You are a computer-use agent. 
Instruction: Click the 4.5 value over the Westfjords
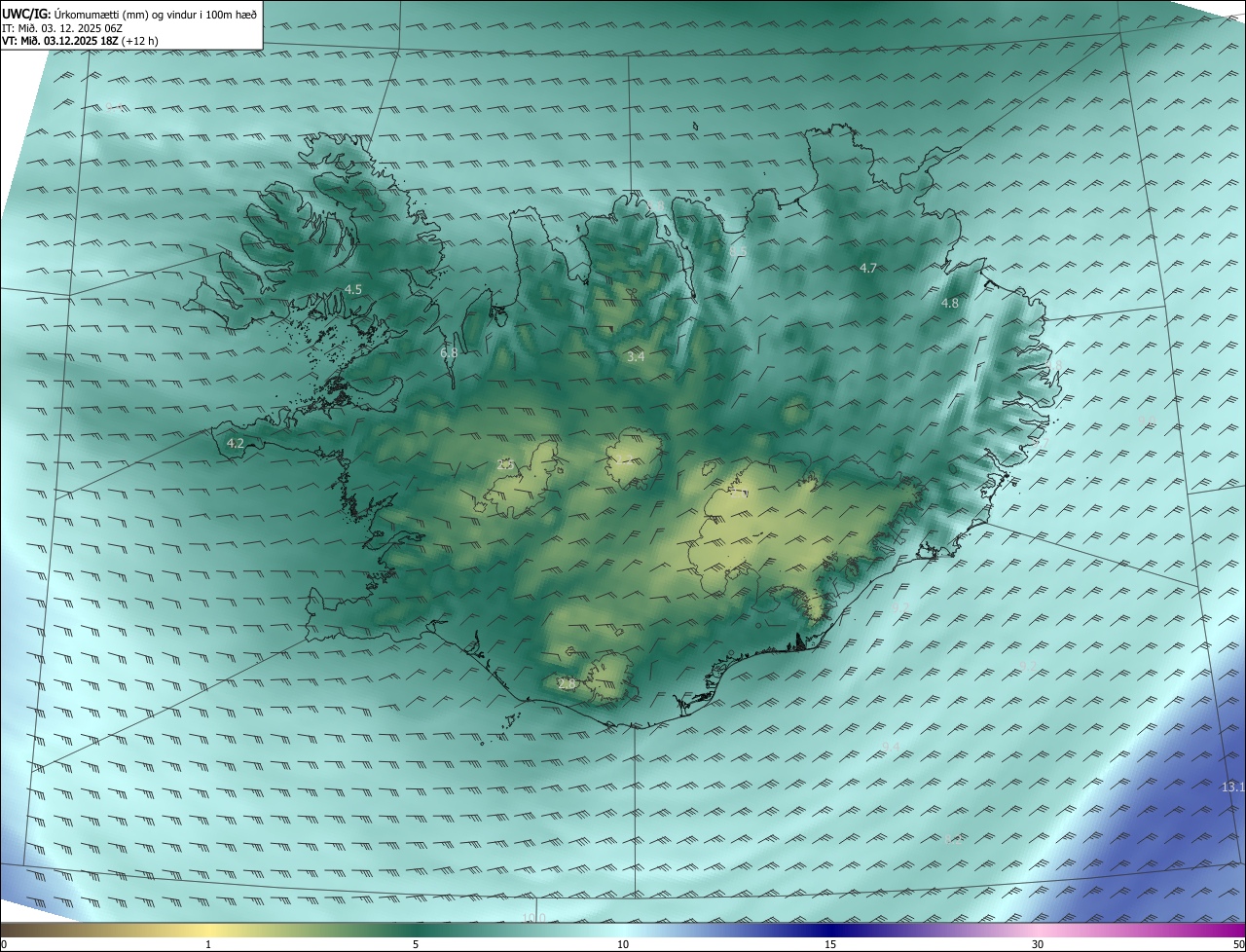tap(353, 289)
